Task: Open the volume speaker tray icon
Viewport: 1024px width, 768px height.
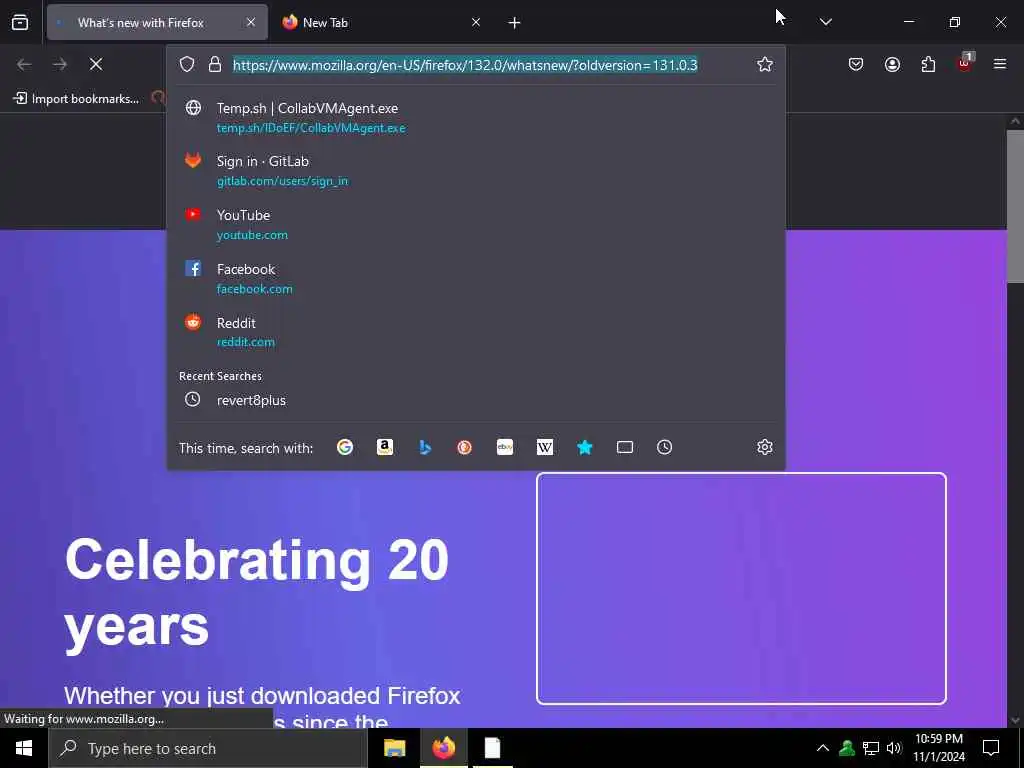Action: click(894, 748)
